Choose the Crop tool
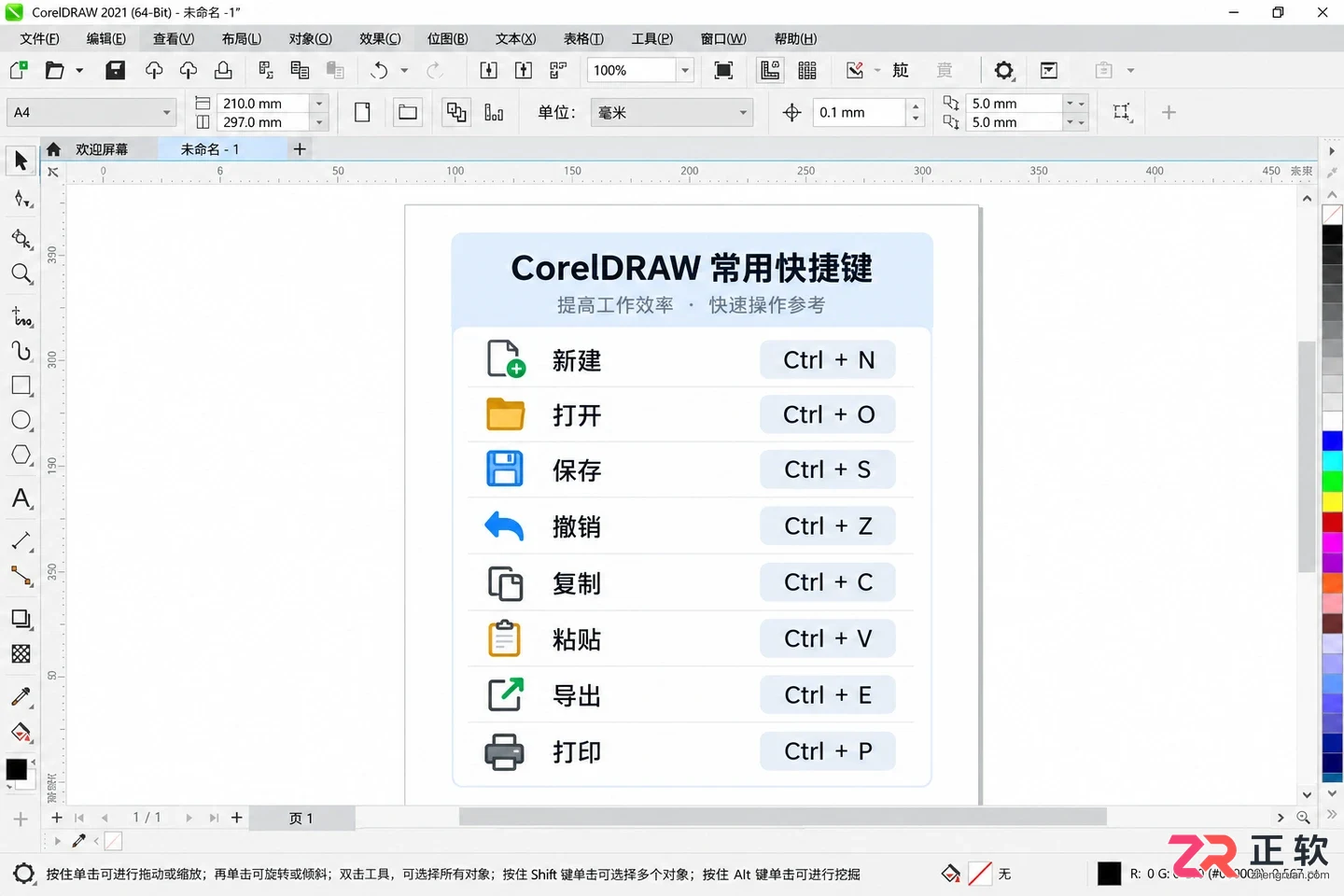 pyautogui.click(x=21, y=238)
